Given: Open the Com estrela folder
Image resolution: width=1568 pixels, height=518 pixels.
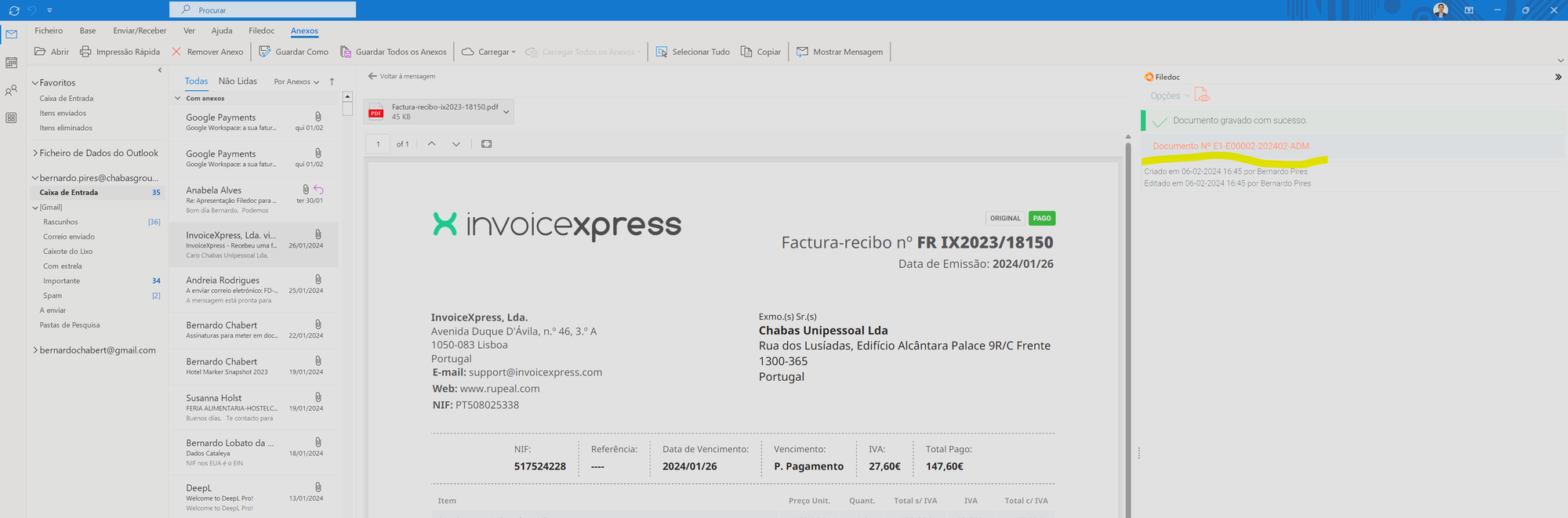Looking at the screenshot, I should [x=63, y=266].
